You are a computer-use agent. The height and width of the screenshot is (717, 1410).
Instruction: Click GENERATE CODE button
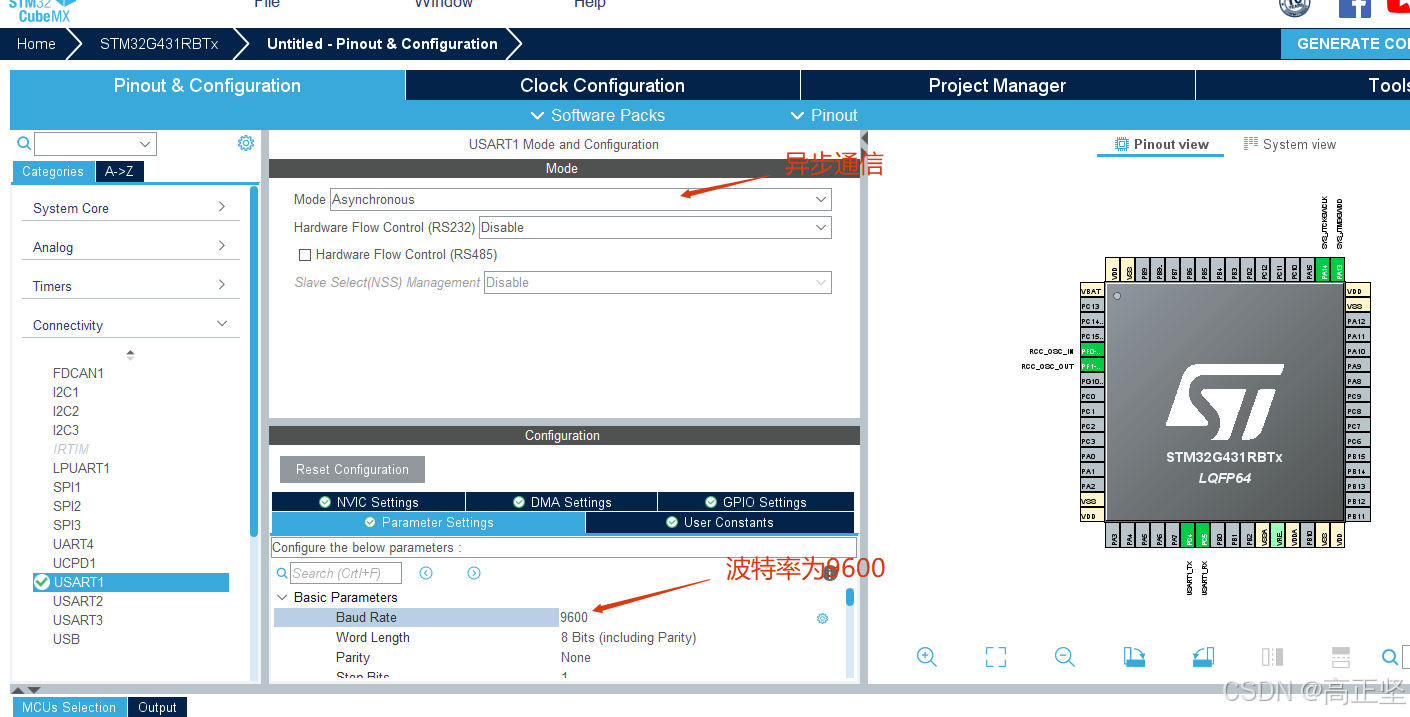pos(1345,44)
